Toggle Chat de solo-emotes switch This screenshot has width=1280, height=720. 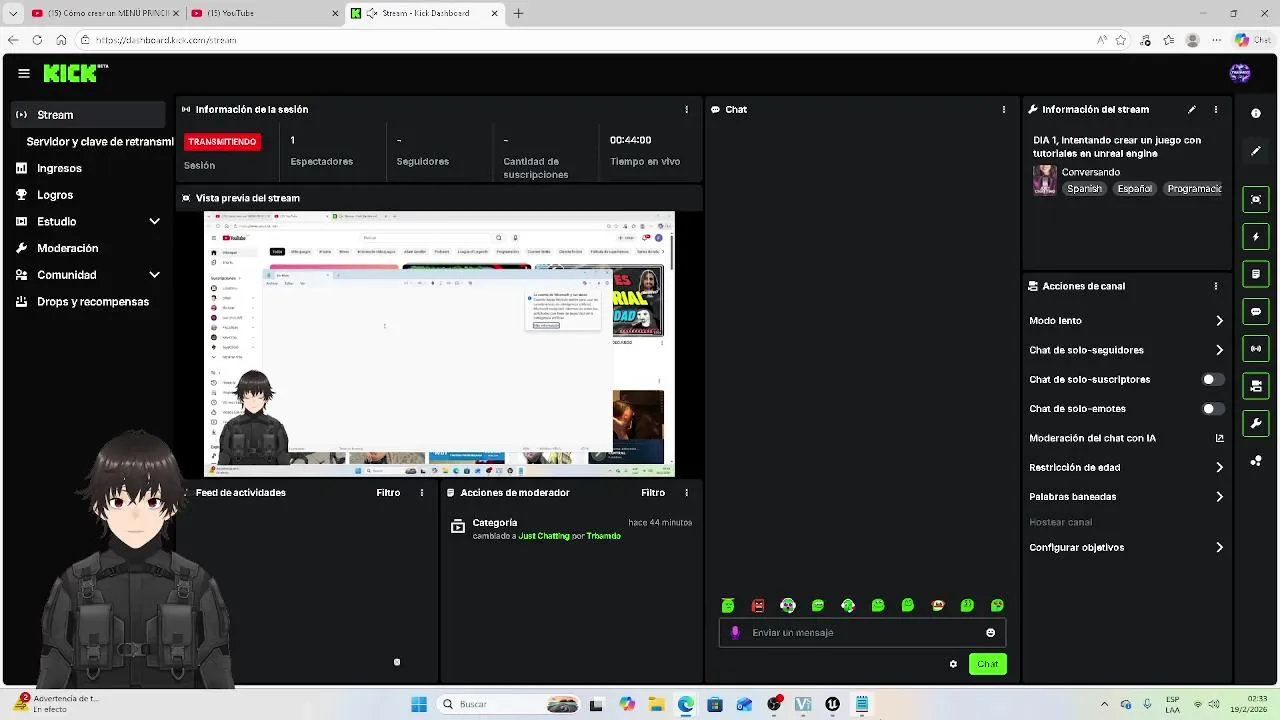[1213, 409]
